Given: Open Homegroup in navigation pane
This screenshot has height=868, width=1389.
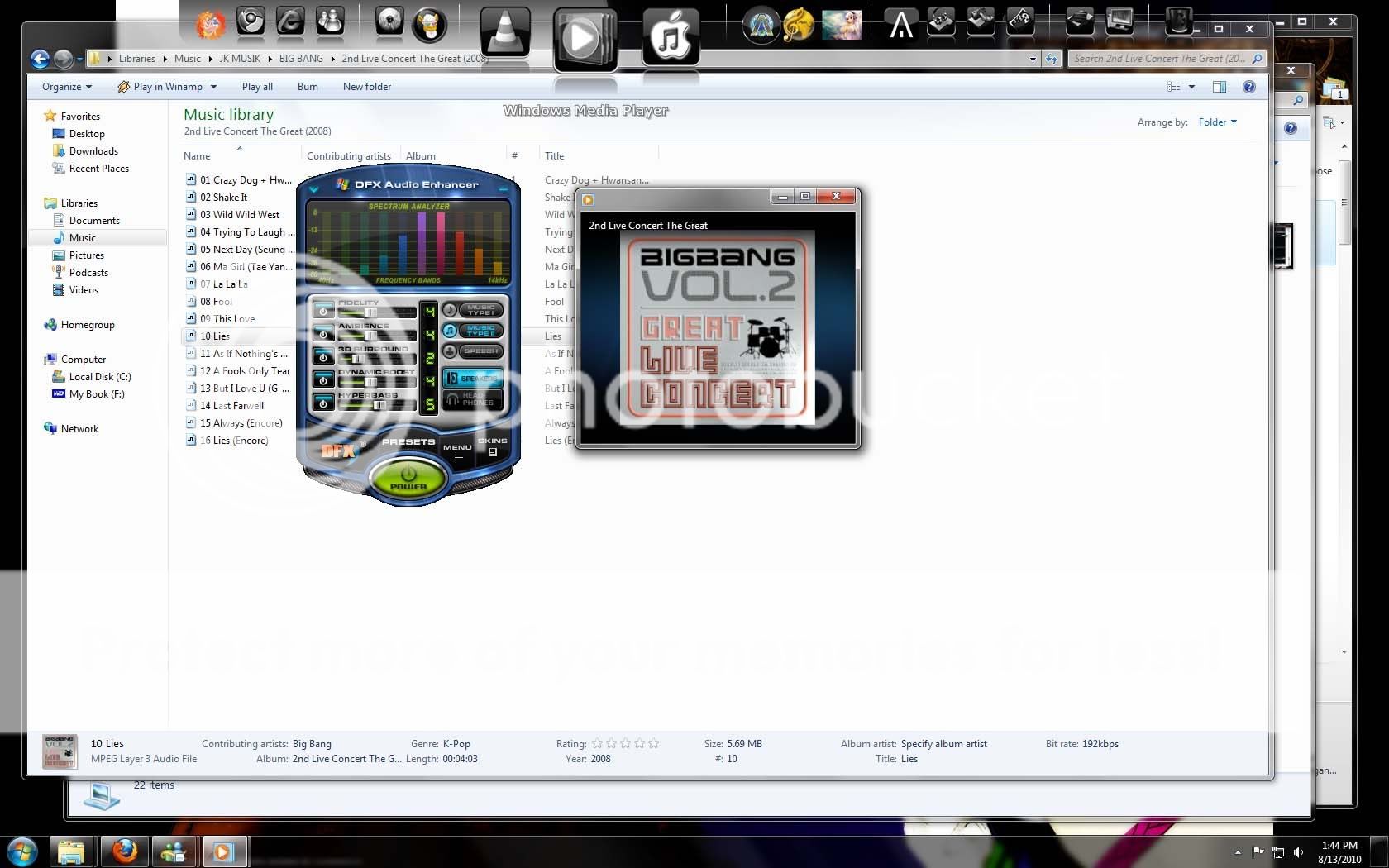Looking at the screenshot, I should (x=88, y=325).
